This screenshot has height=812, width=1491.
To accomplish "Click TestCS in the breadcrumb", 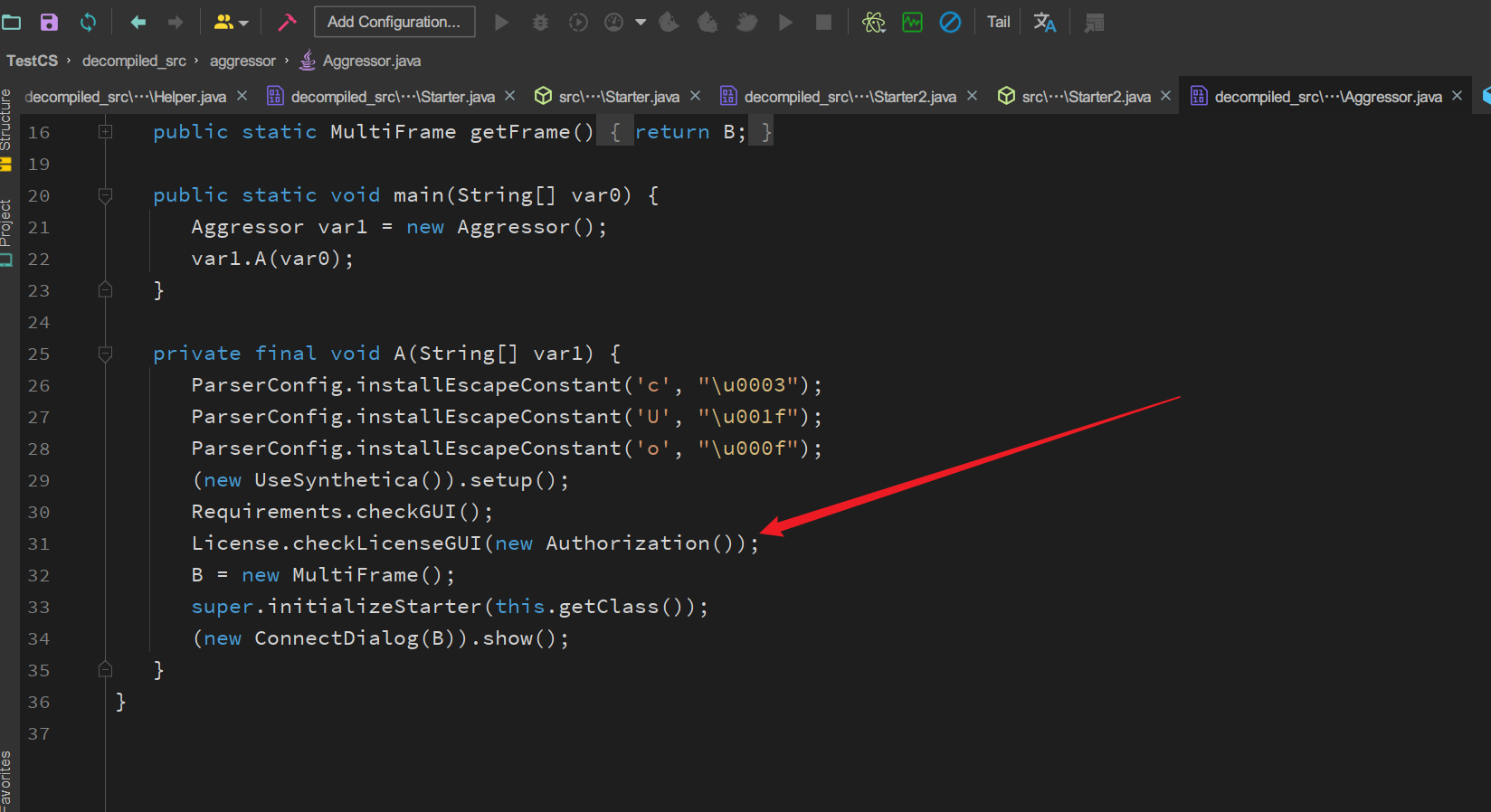I will pyautogui.click(x=33, y=61).
